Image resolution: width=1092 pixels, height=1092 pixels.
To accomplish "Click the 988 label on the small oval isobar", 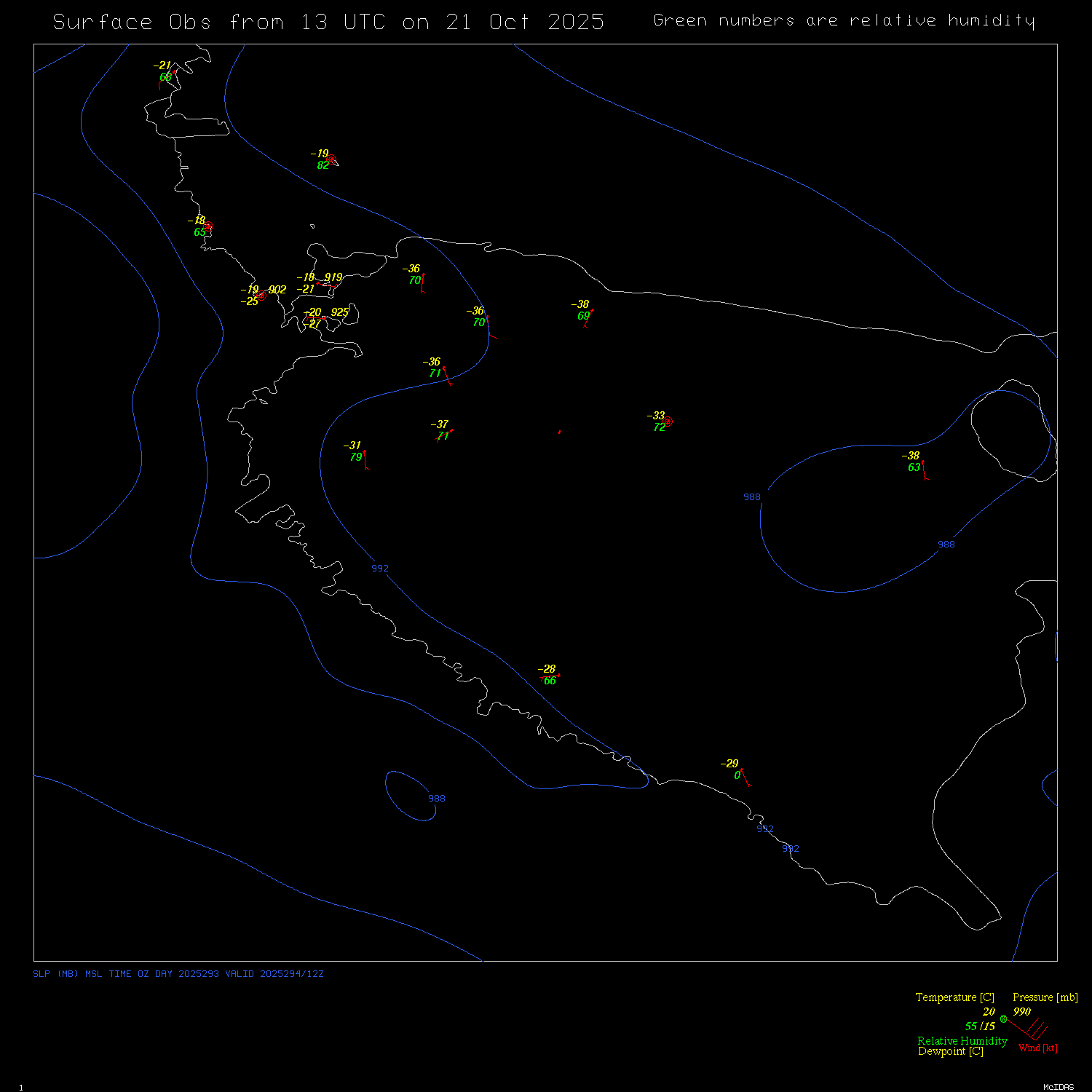I will pos(436,799).
